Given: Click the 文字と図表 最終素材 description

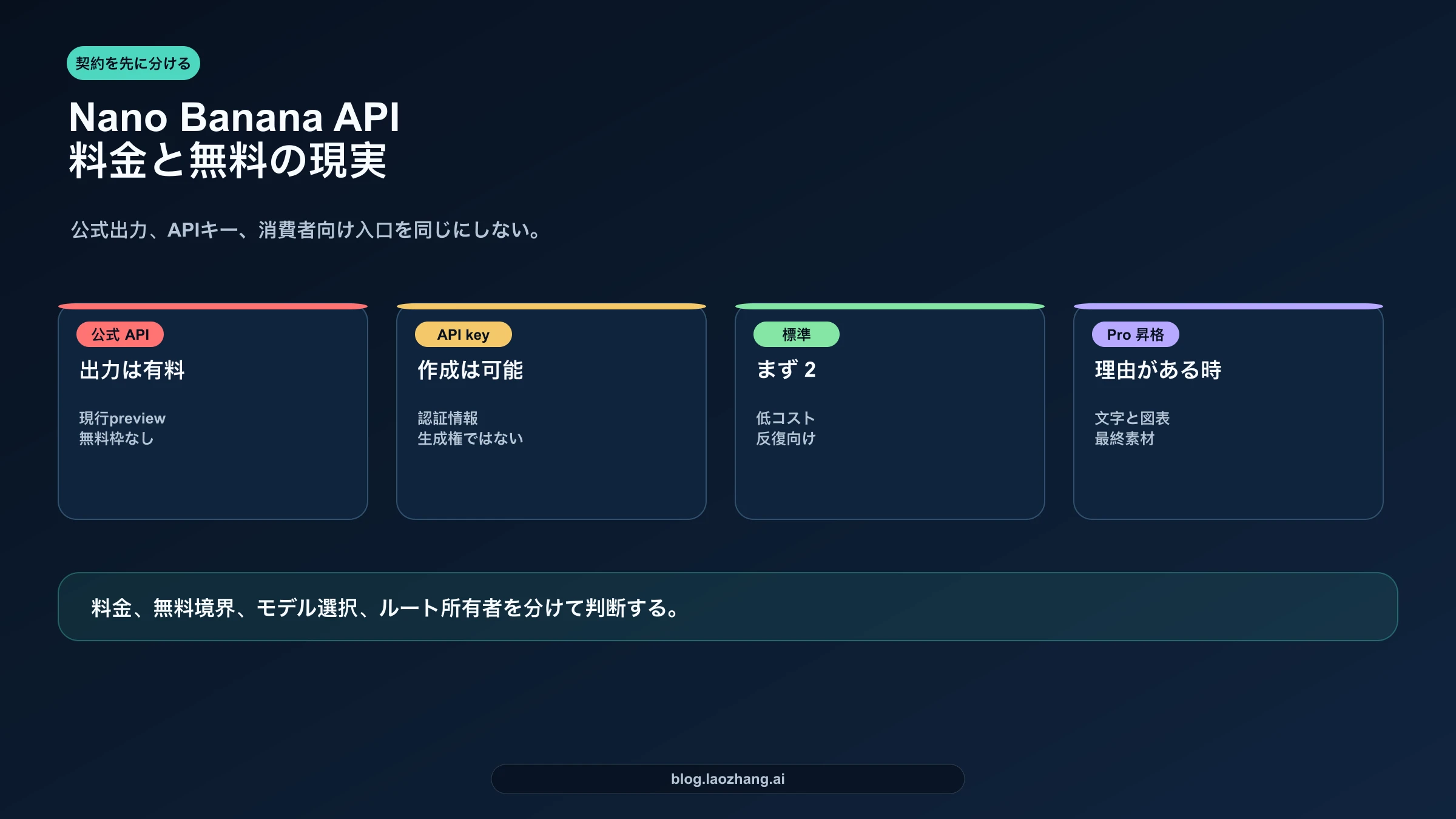Looking at the screenshot, I should pyautogui.click(x=1131, y=428).
